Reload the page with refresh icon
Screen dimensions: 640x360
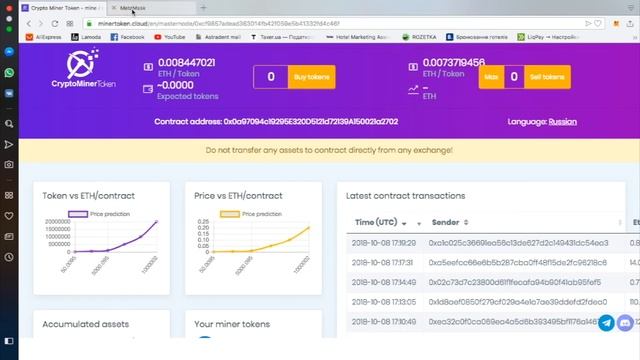(55, 24)
